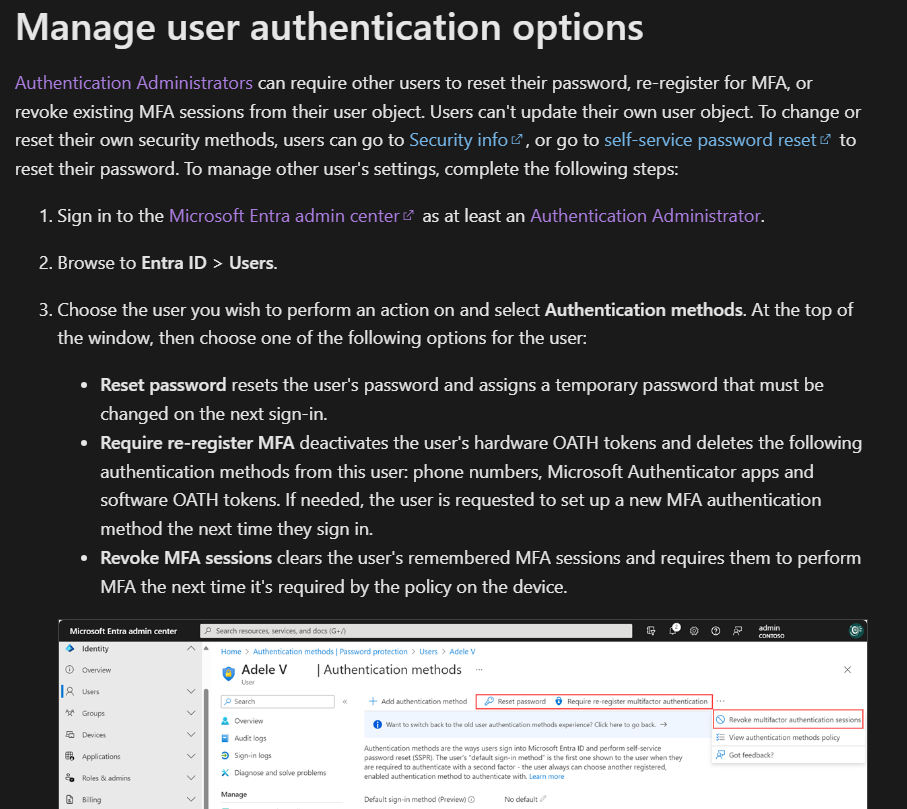Open the settings gear in top bar
The image size is (907, 809).
694,631
